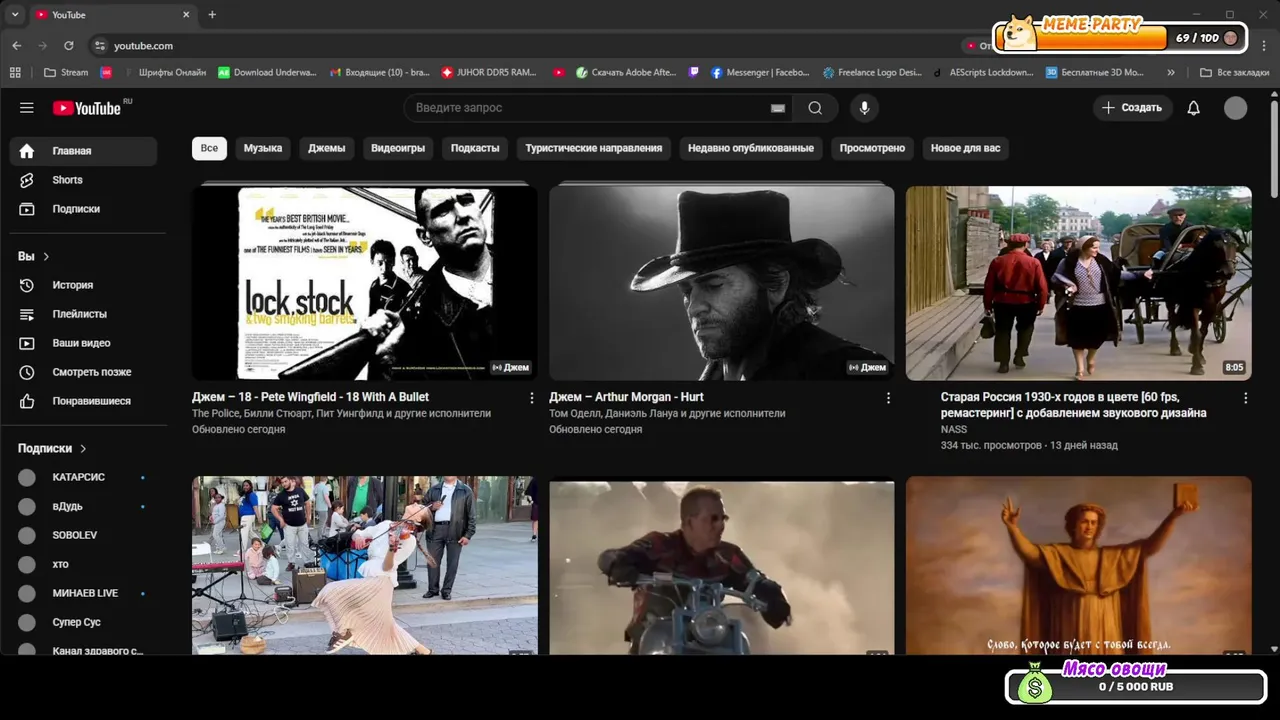
Task: Select the Видеоигры filter chip
Action: [x=398, y=148]
